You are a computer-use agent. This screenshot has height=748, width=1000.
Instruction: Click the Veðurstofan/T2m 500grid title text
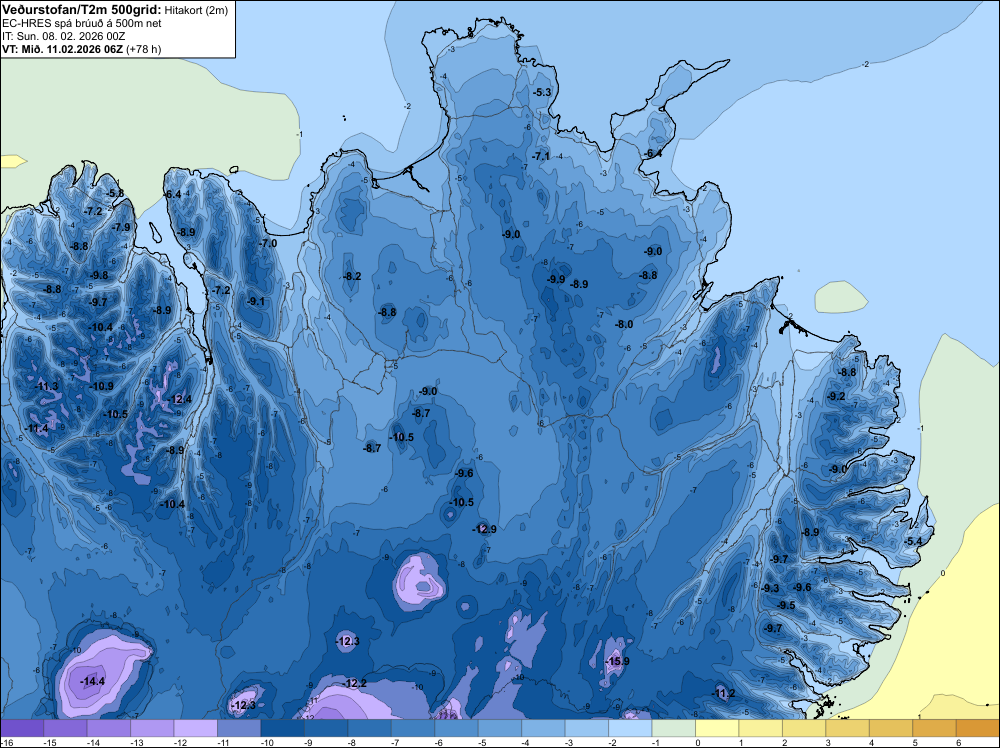[x=82, y=9]
